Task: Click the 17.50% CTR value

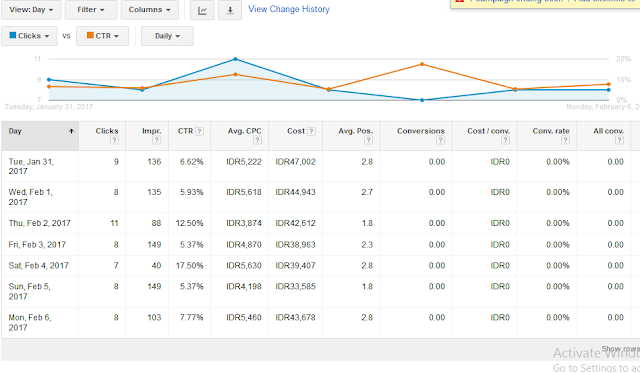Action: pyautogui.click(x=189, y=266)
